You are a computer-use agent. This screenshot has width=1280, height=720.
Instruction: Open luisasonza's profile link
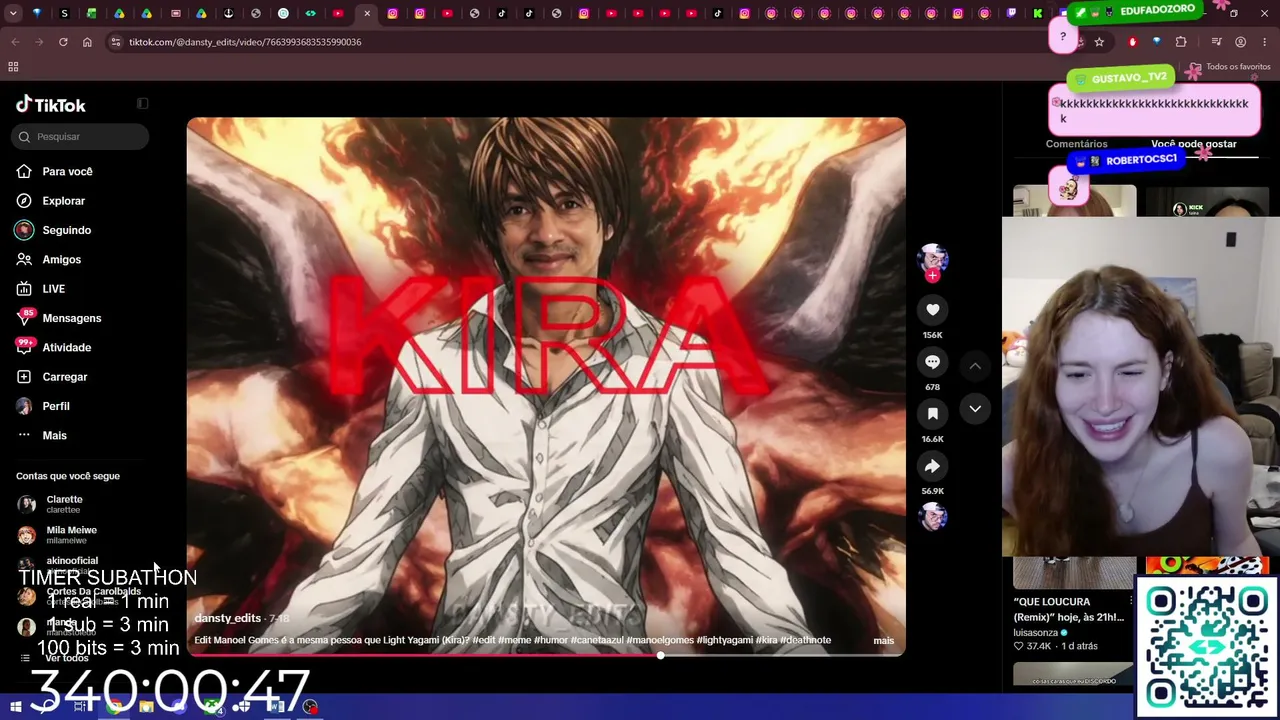click(1036, 633)
